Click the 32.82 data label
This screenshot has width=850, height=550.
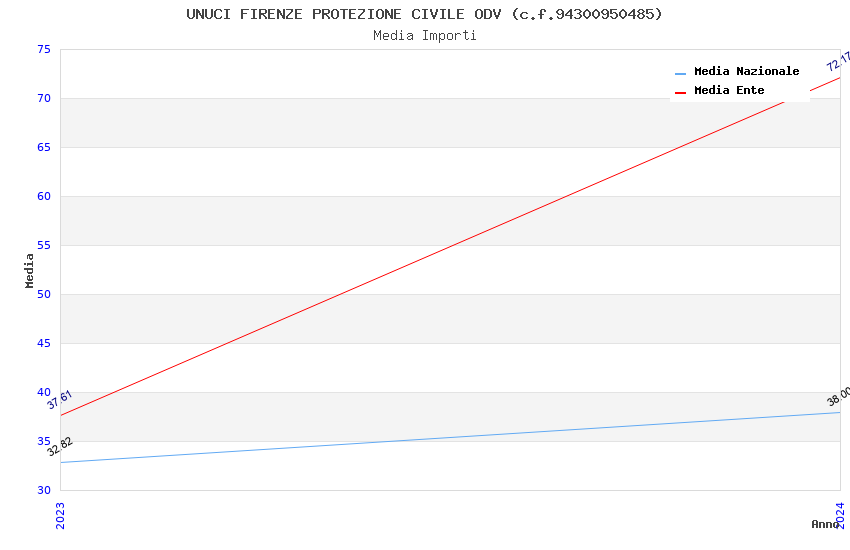[x=60, y=447]
